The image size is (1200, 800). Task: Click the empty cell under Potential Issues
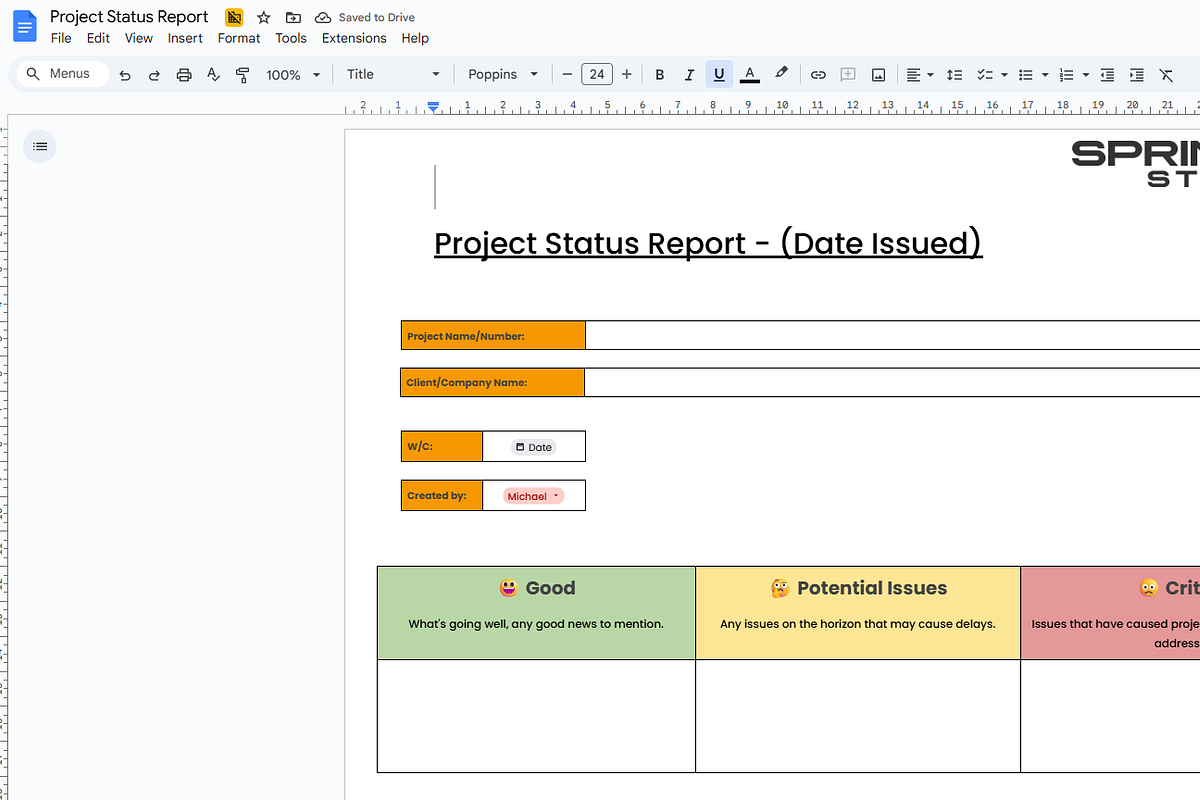[x=858, y=716]
